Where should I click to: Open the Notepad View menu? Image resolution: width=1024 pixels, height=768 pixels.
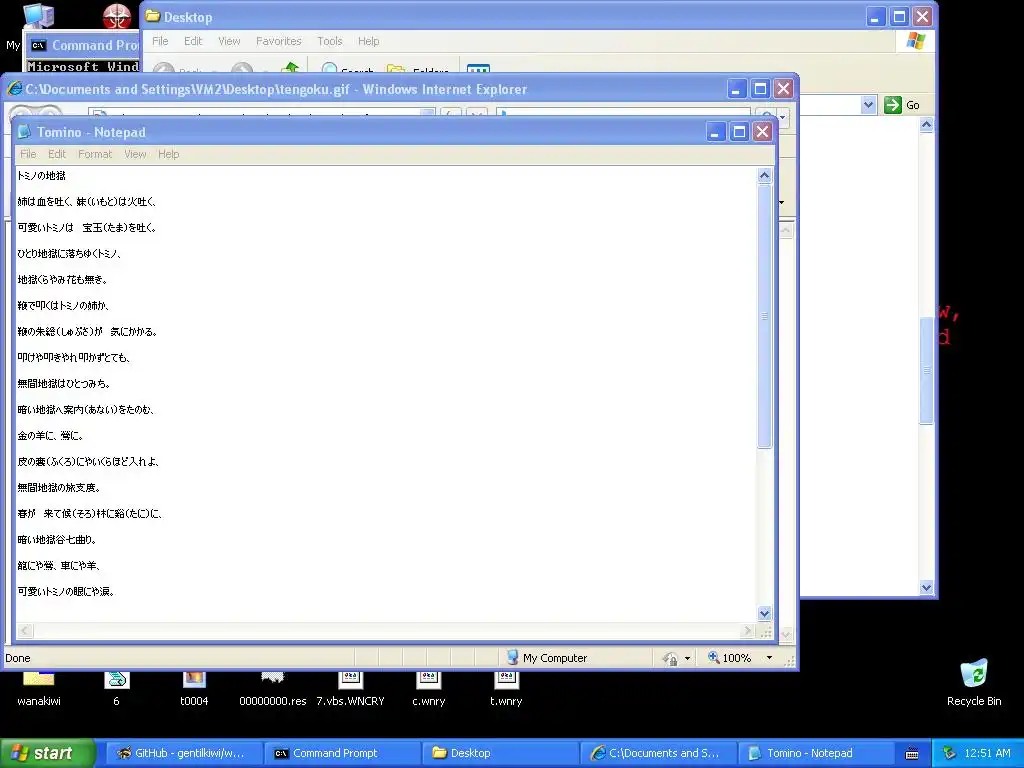135,154
